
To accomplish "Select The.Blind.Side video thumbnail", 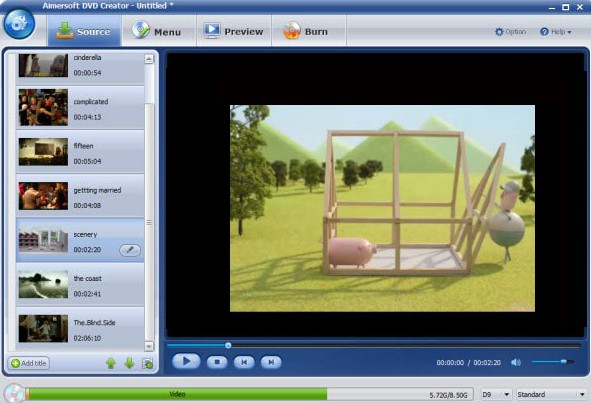I will (x=43, y=328).
